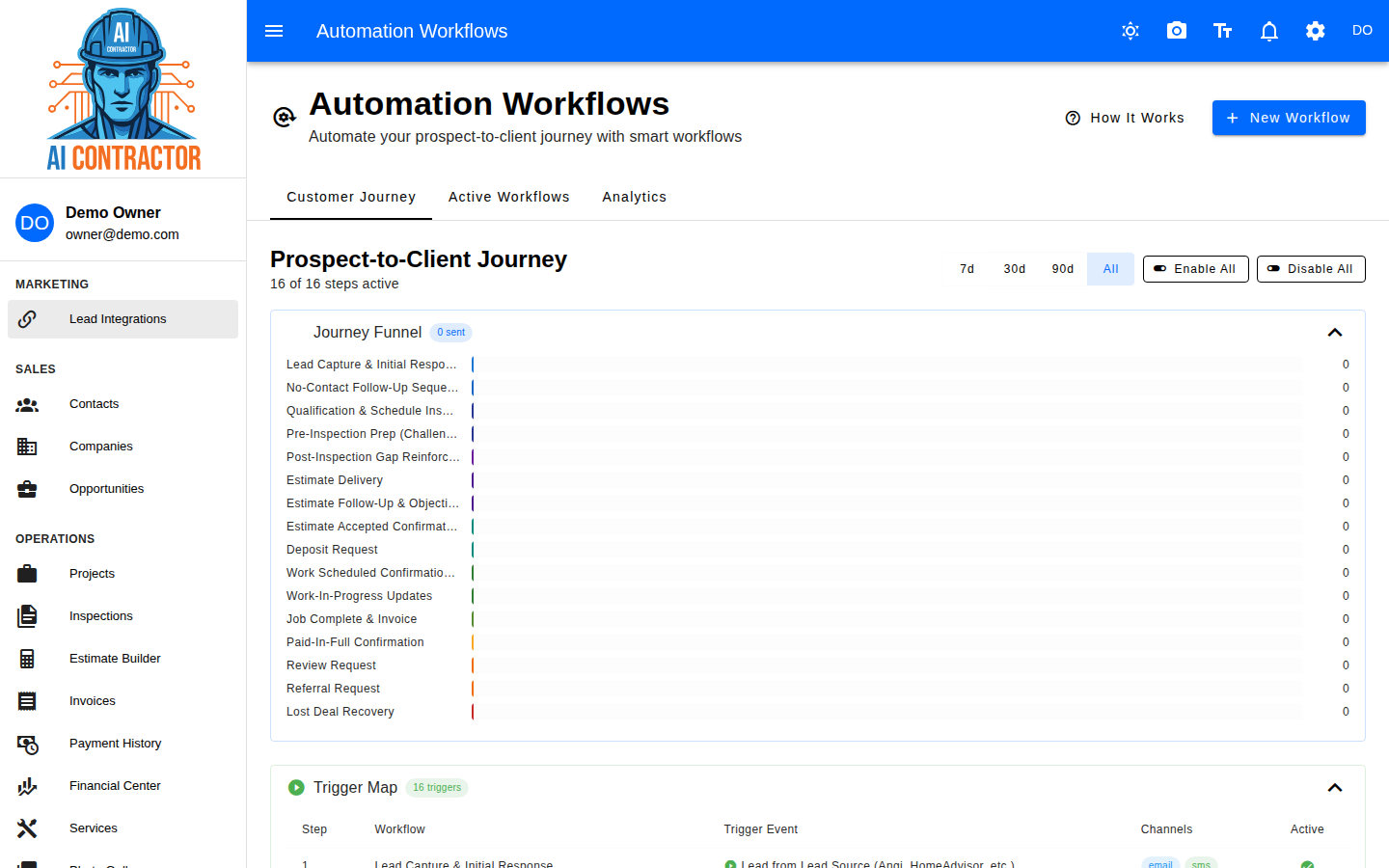Click the owner@demo.com email text

point(123,234)
